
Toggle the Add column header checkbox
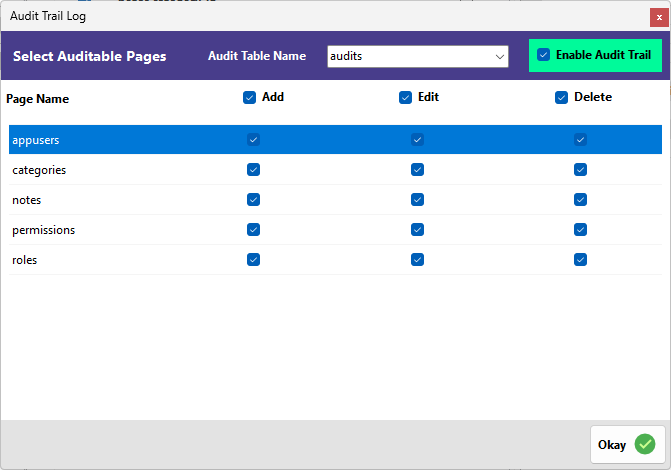(x=249, y=98)
